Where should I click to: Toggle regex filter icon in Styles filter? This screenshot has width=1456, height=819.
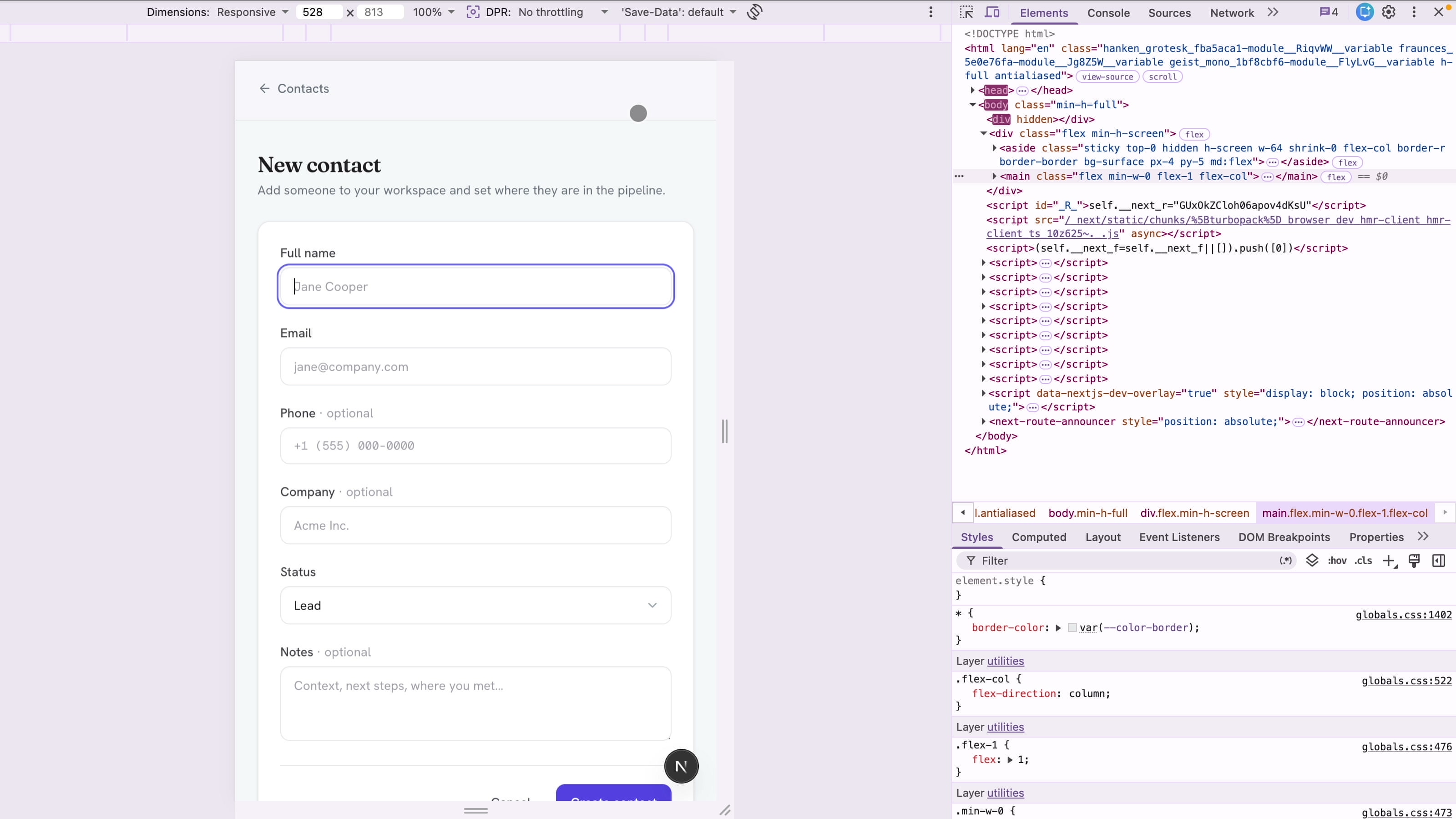tap(1286, 561)
